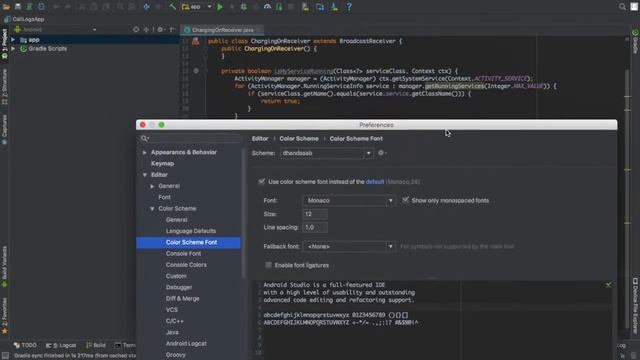Select Android Logcat under Color Scheme
Screen dimensions: 640x360
click(x=186, y=344)
